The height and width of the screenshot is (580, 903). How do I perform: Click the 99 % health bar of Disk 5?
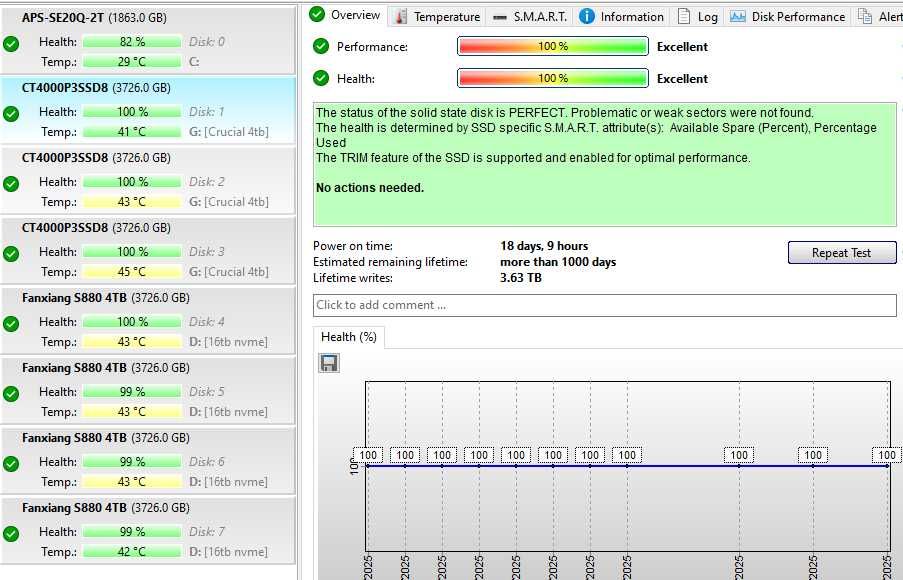[x=132, y=392]
